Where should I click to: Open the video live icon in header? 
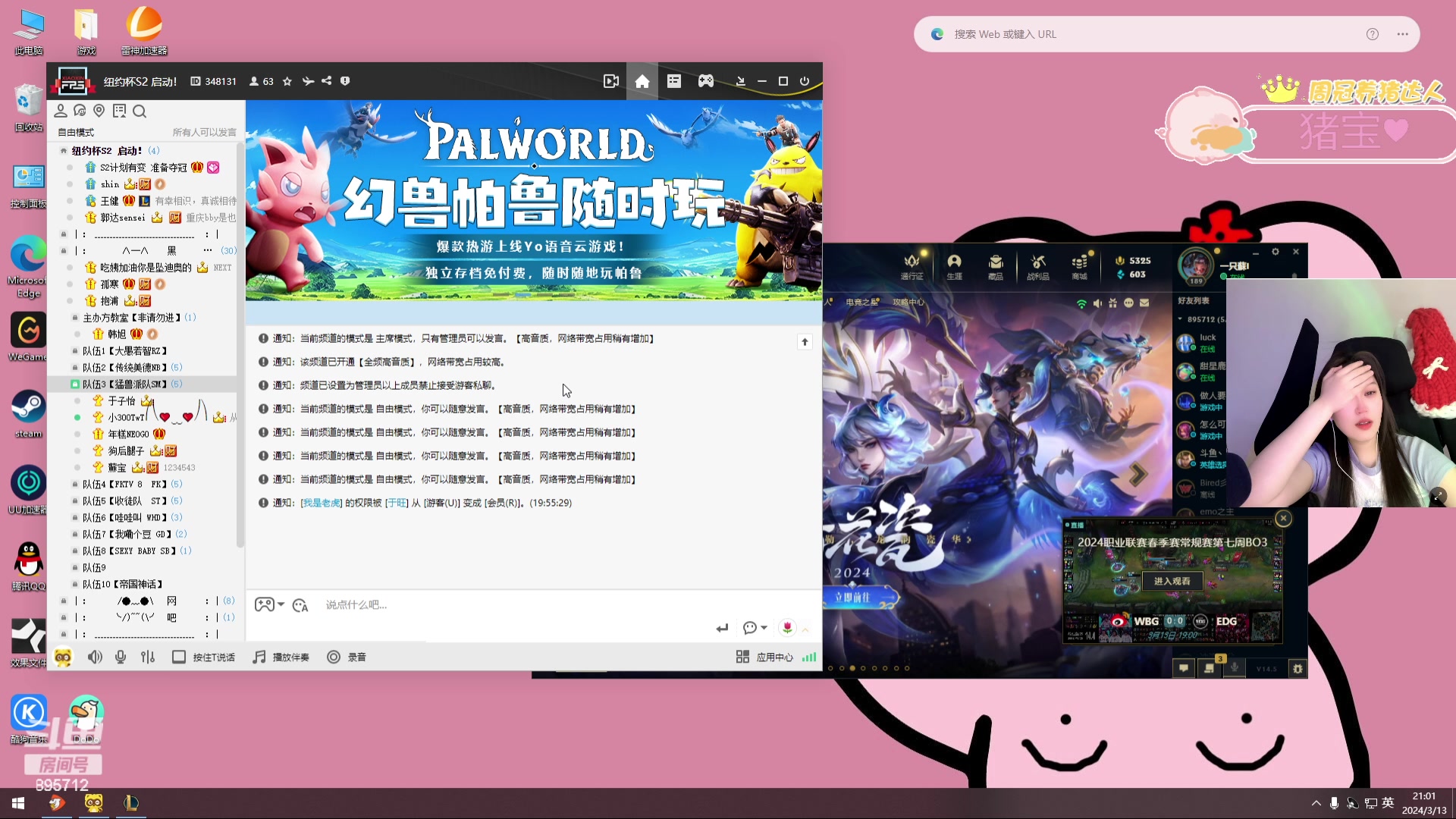(x=610, y=81)
